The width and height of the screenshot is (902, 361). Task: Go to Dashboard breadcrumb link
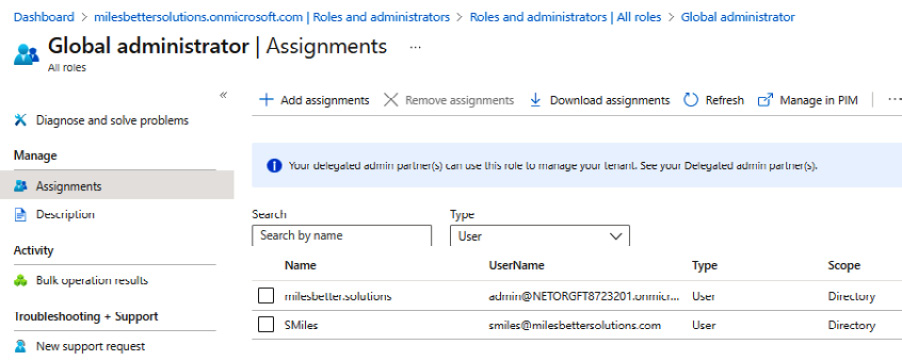pyautogui.click(x=44, y=17)
